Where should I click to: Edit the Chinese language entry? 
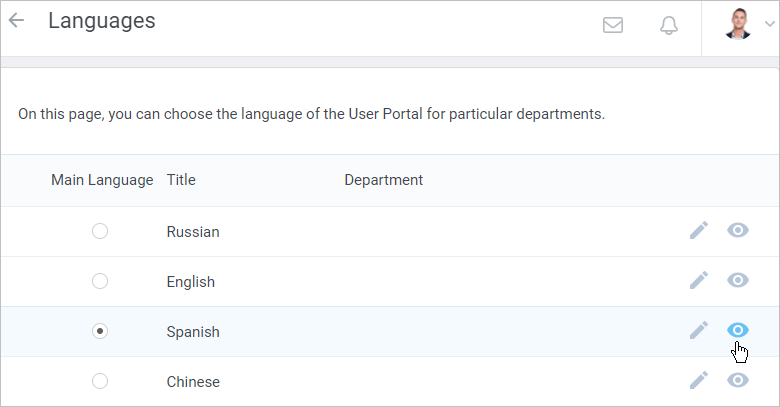pos(698,381)
